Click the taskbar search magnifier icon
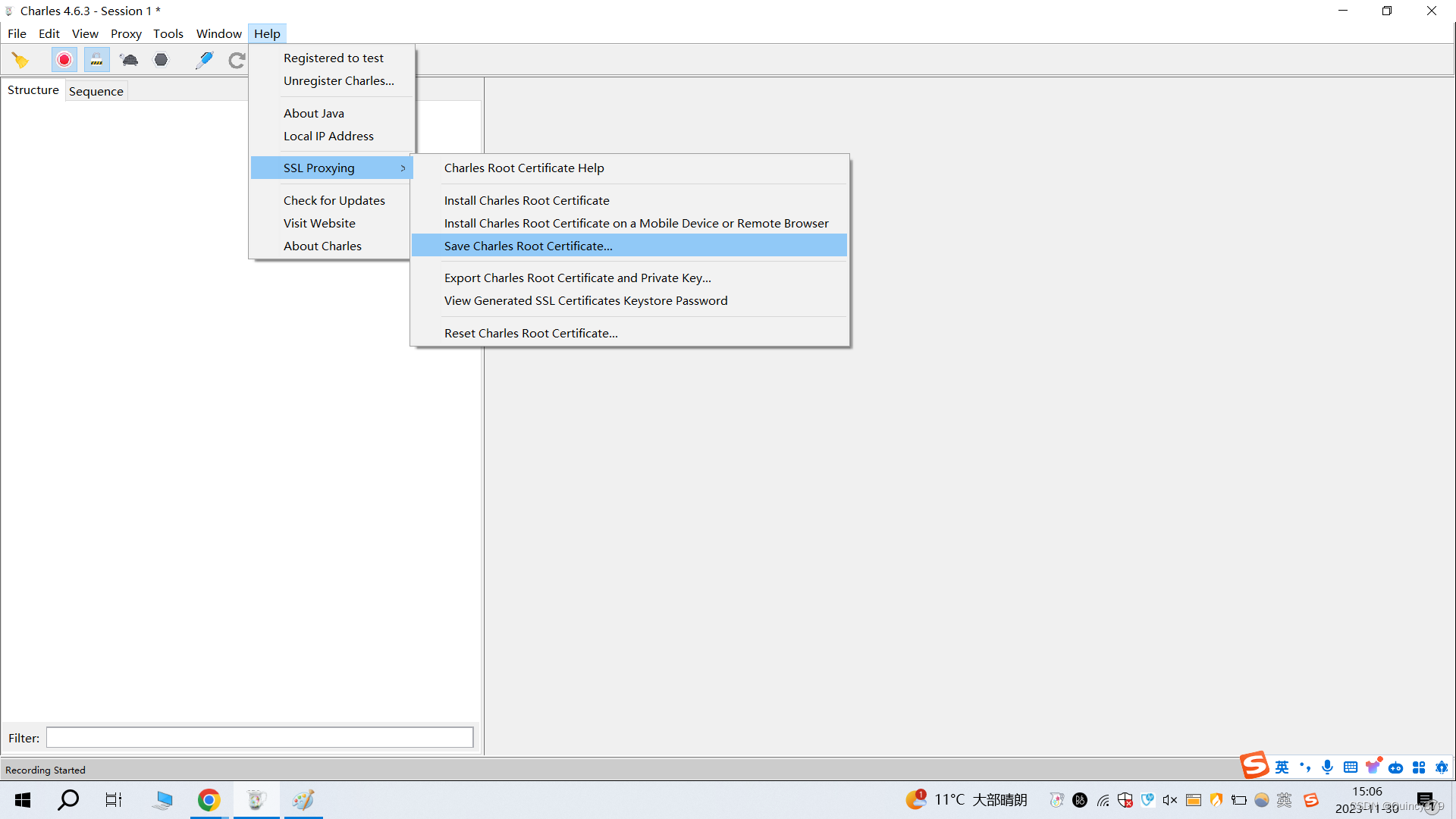The height and width of the screenshot is (819, 1456). click(68, 800)
